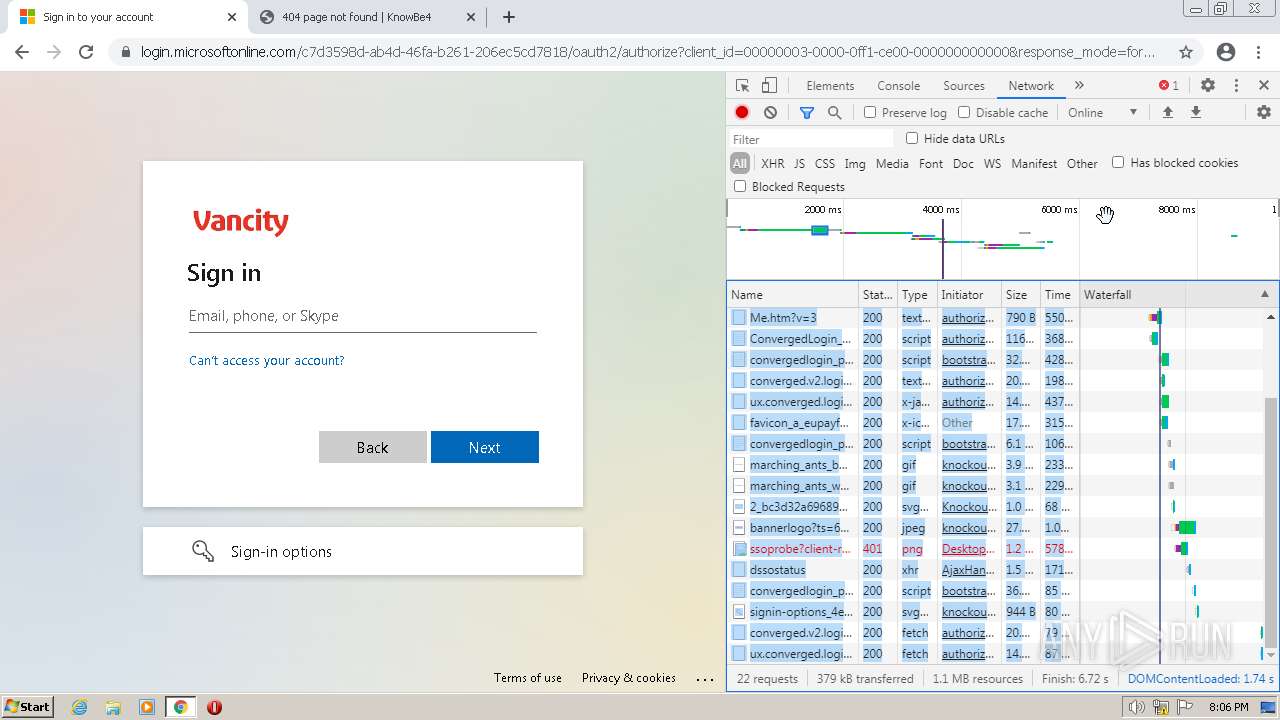
Task: Import HAR file with upload arrow
Action: click(1167, 113)
